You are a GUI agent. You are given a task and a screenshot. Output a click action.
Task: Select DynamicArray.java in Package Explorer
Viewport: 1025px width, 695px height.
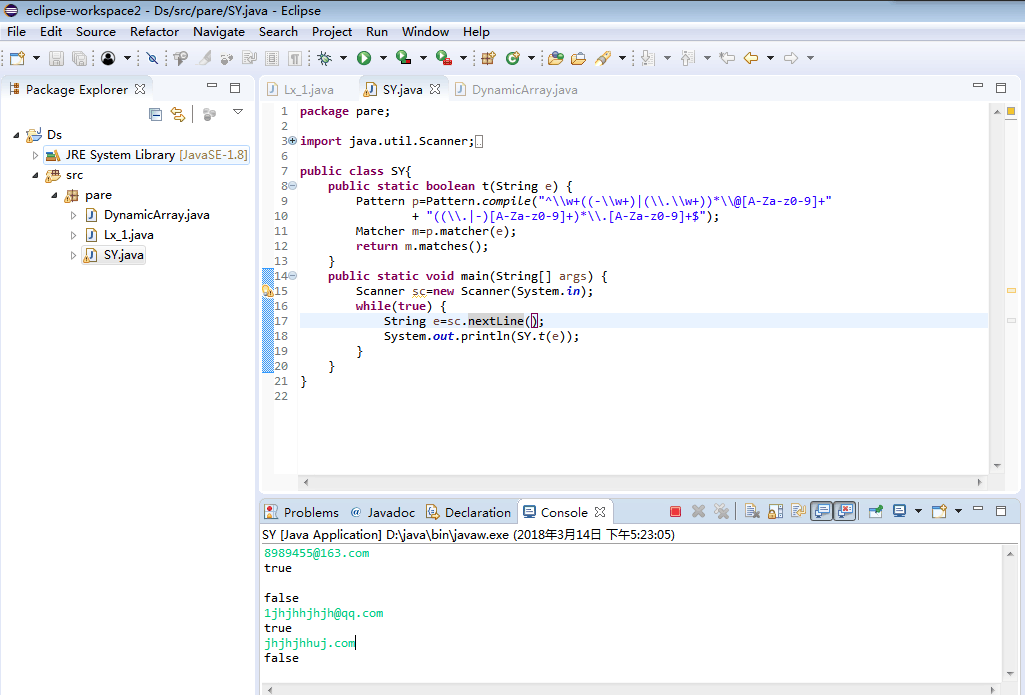[x=156, y=215]
